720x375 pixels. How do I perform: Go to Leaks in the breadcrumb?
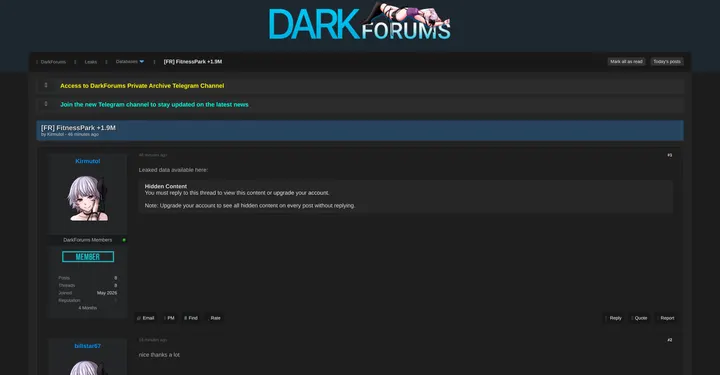coord(90,62)
